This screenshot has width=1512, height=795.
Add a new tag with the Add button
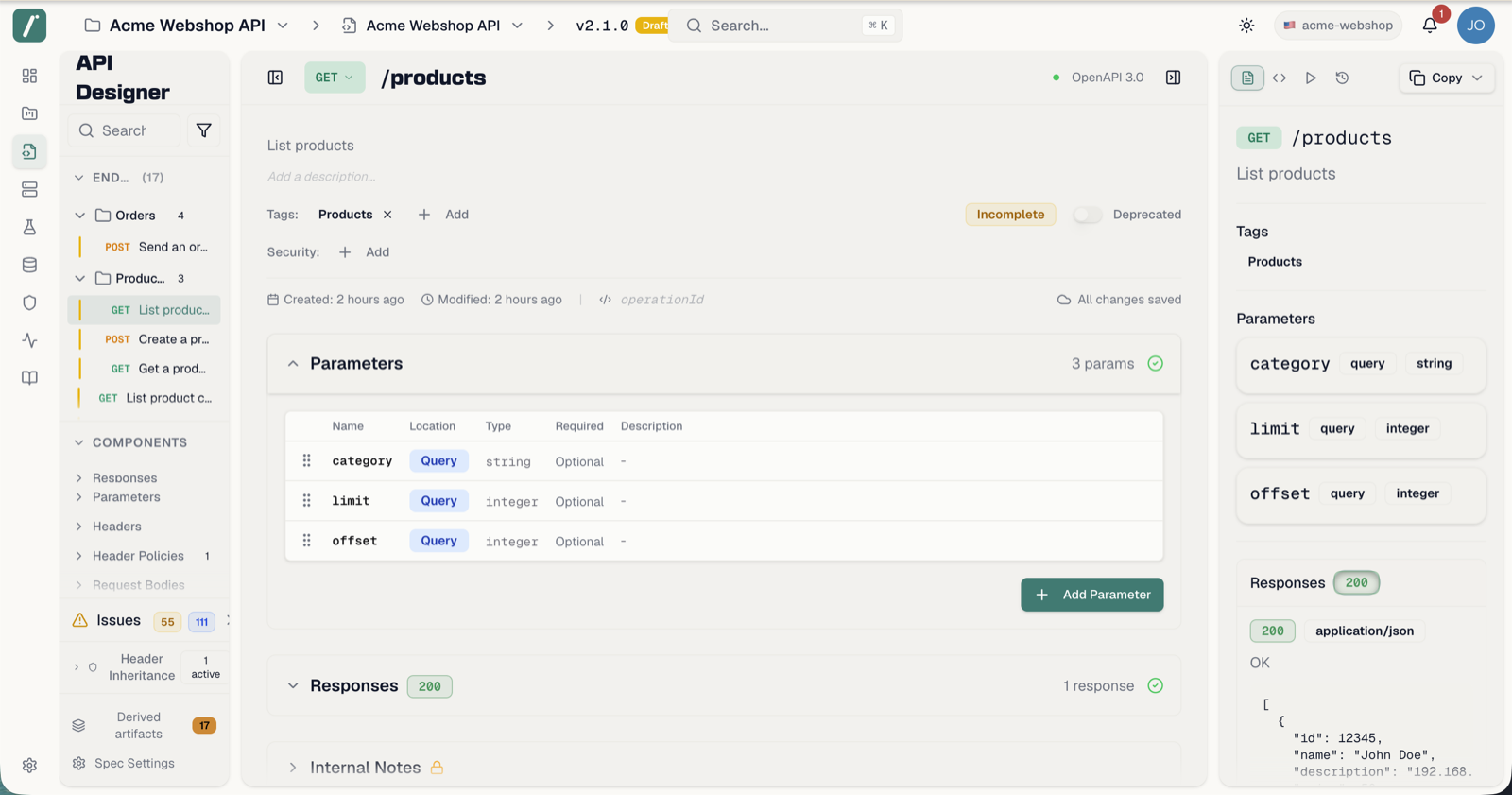coord(444,215)
